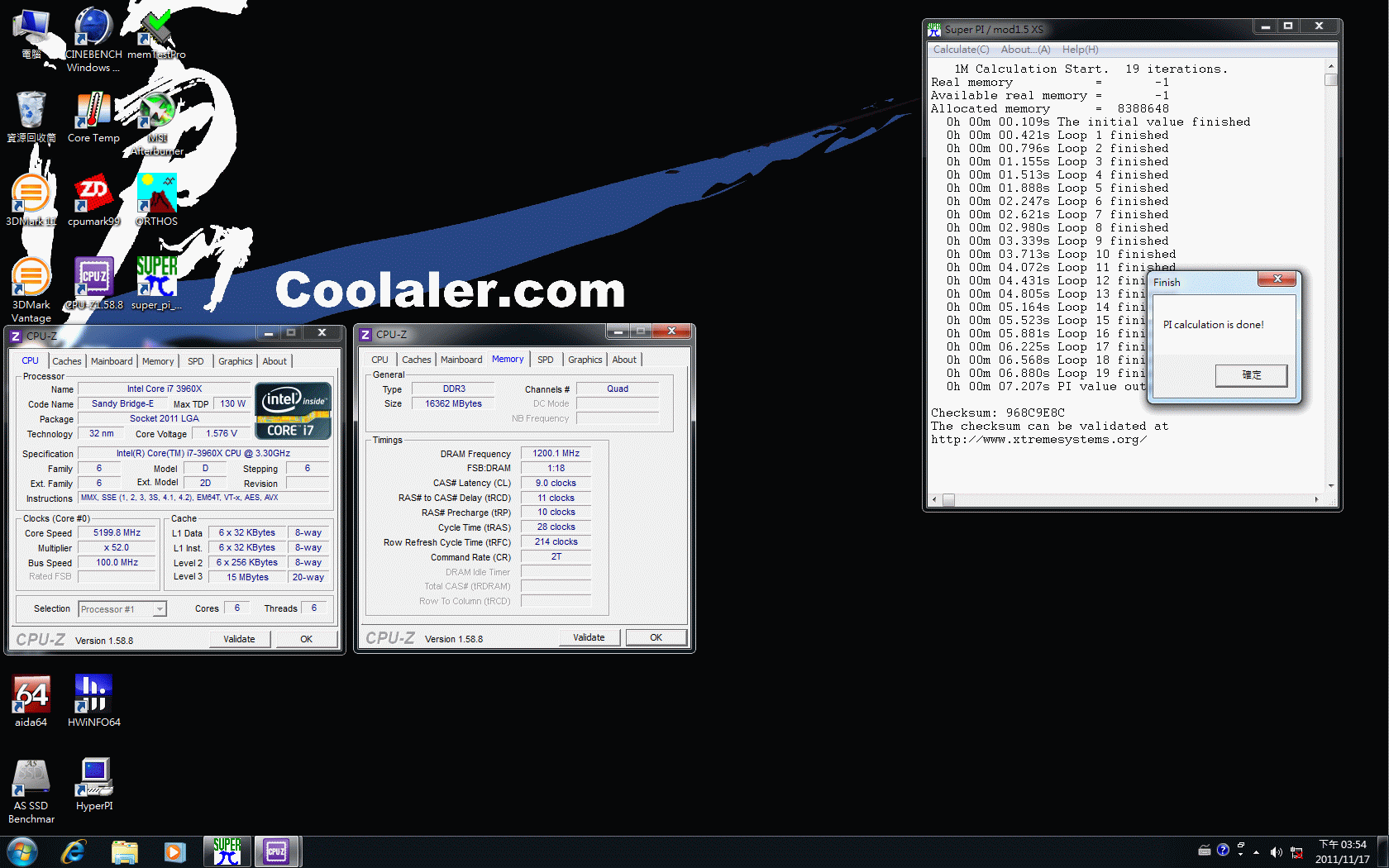Click Validate in right CPU-Z Memory window
This screenshot has height=868, width=1389.
(589, 637)
